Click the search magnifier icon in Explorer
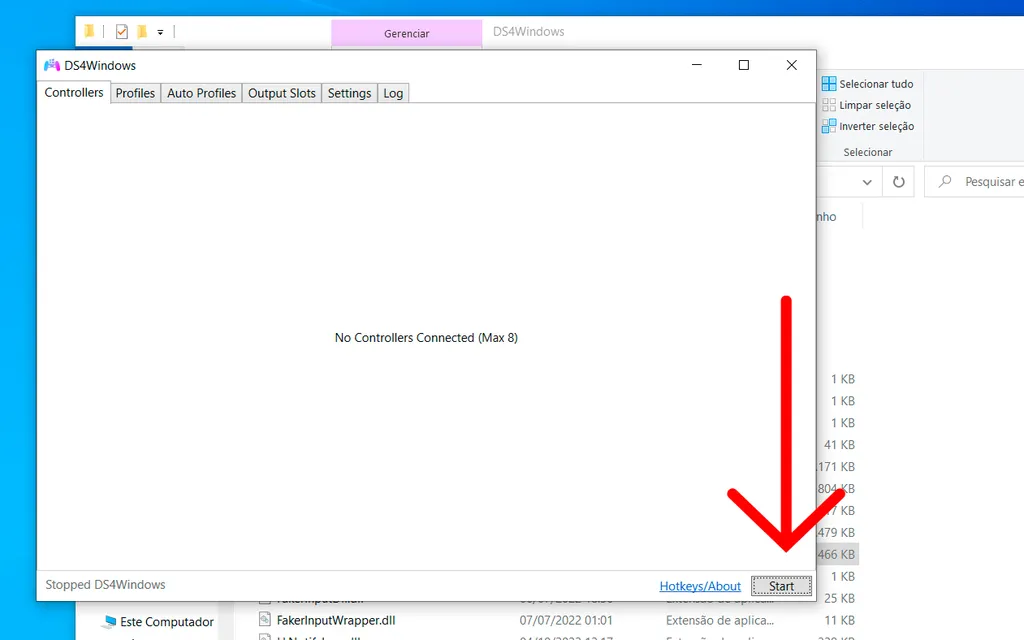The width and height of the screenshot is (1024, 640). point(944,182)
